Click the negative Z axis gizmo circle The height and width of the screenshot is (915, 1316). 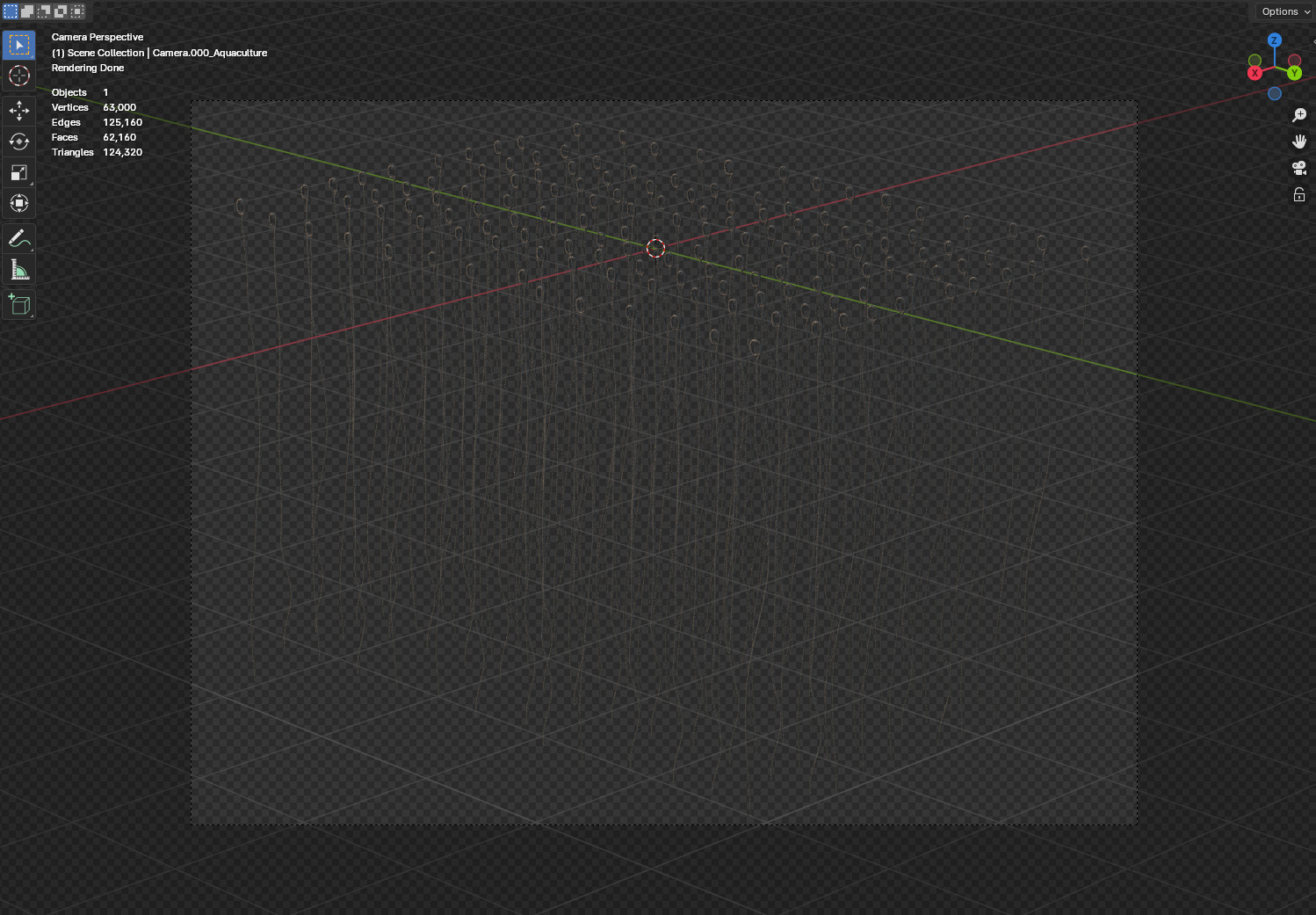tap(1275, 93)
